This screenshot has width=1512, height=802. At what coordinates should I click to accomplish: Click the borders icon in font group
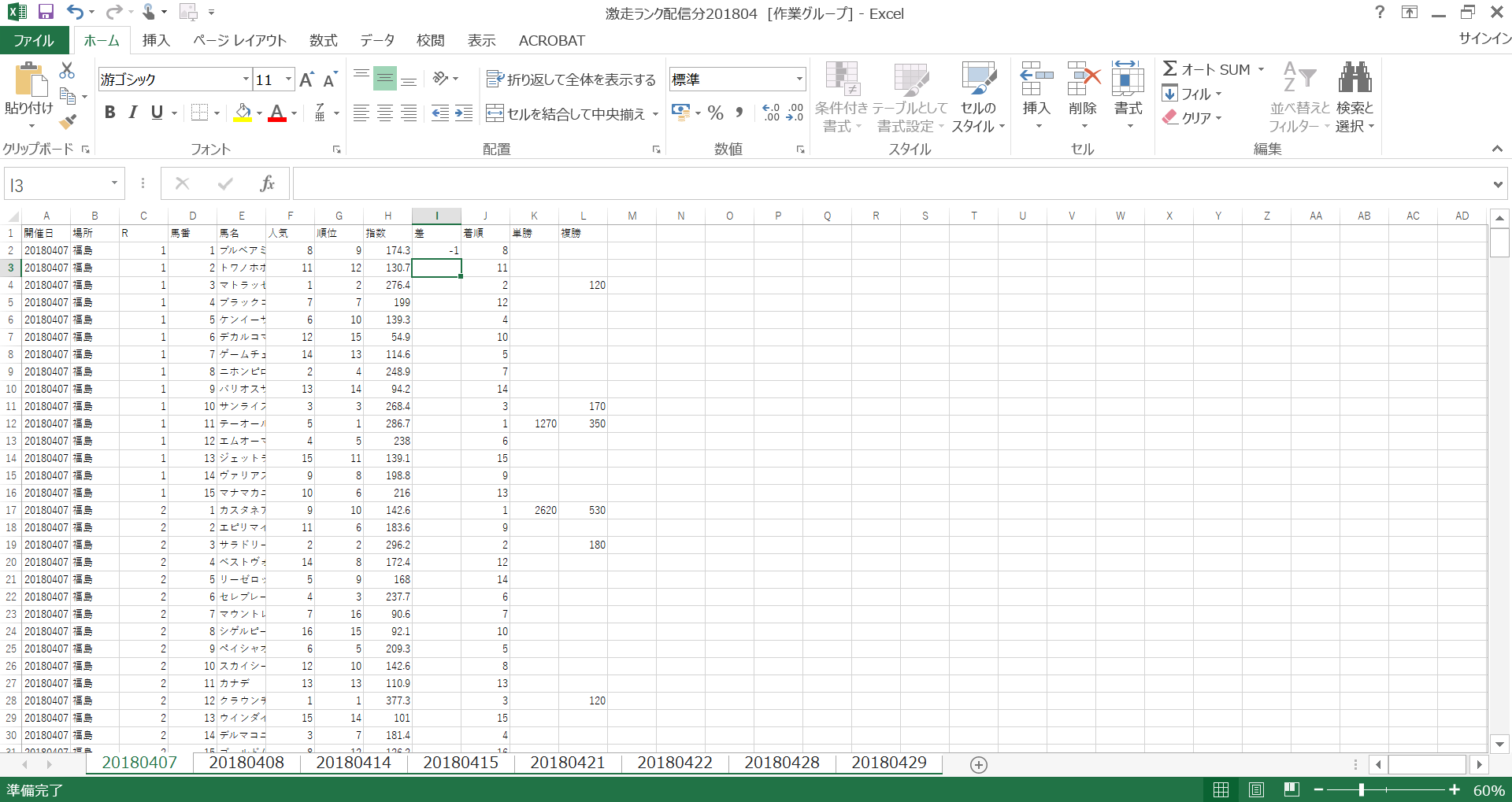click(x=200, y=113)
